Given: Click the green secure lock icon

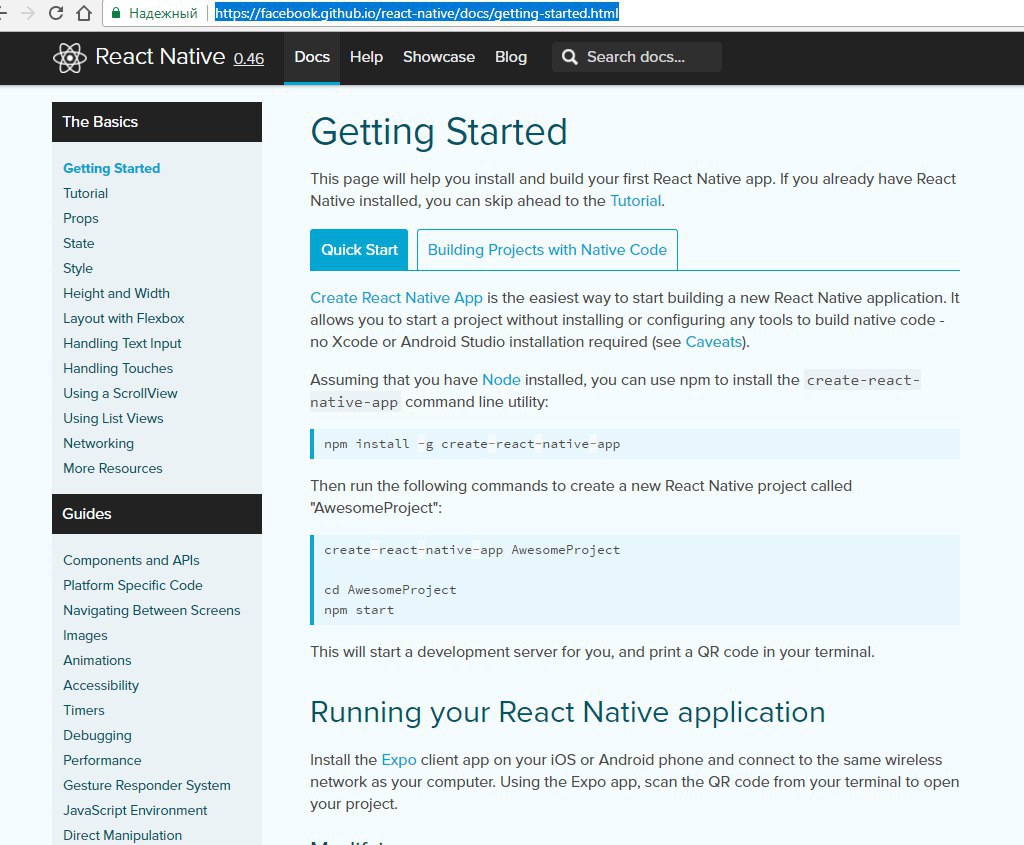Looking at the screenshot, I should [116, 13].
